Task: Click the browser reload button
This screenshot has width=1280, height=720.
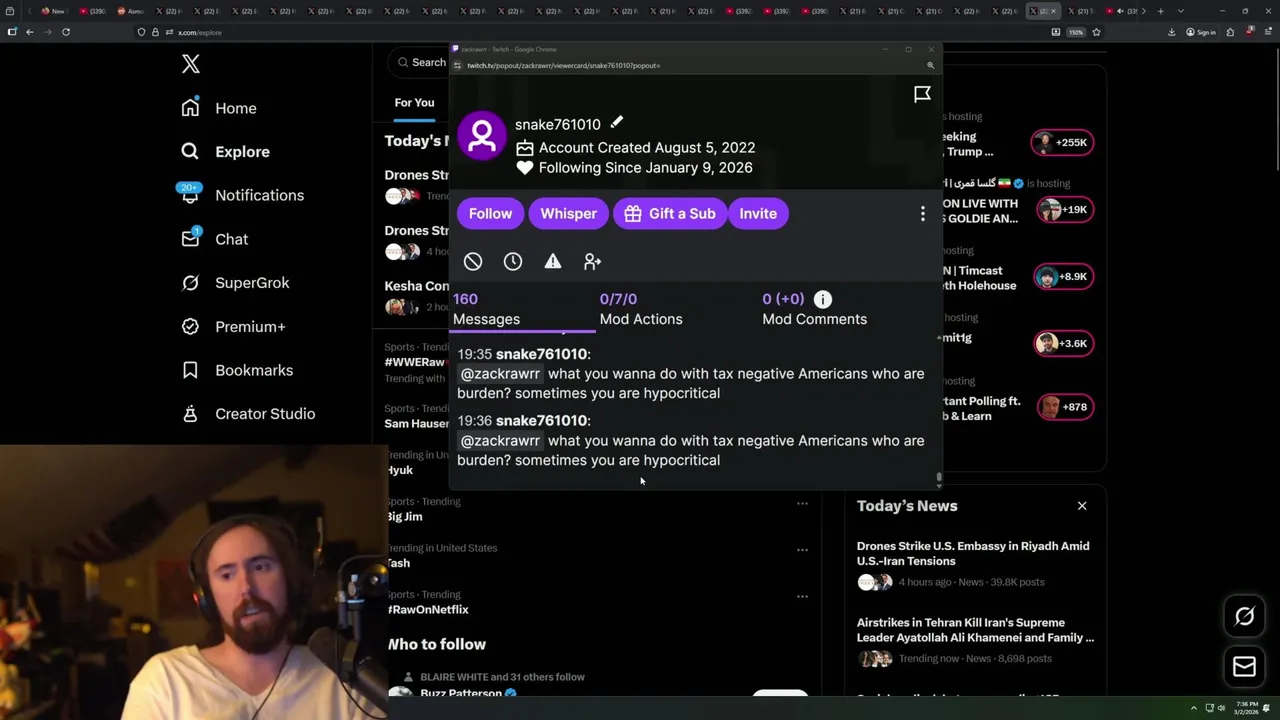Action: point(66,32)
